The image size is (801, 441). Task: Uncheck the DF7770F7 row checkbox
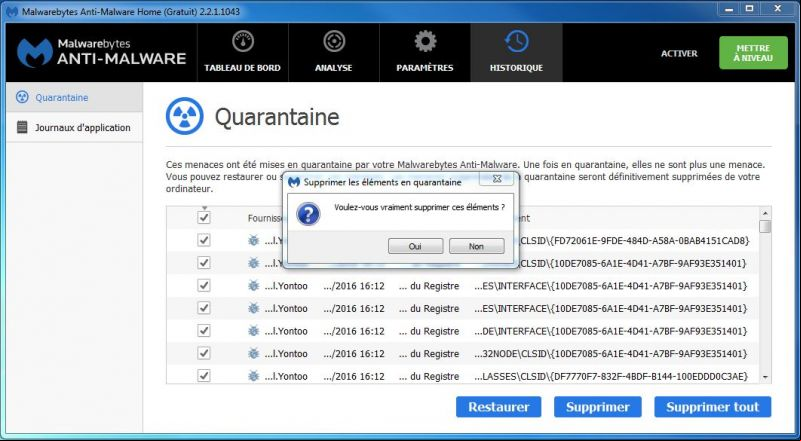[x=204, y=376]
